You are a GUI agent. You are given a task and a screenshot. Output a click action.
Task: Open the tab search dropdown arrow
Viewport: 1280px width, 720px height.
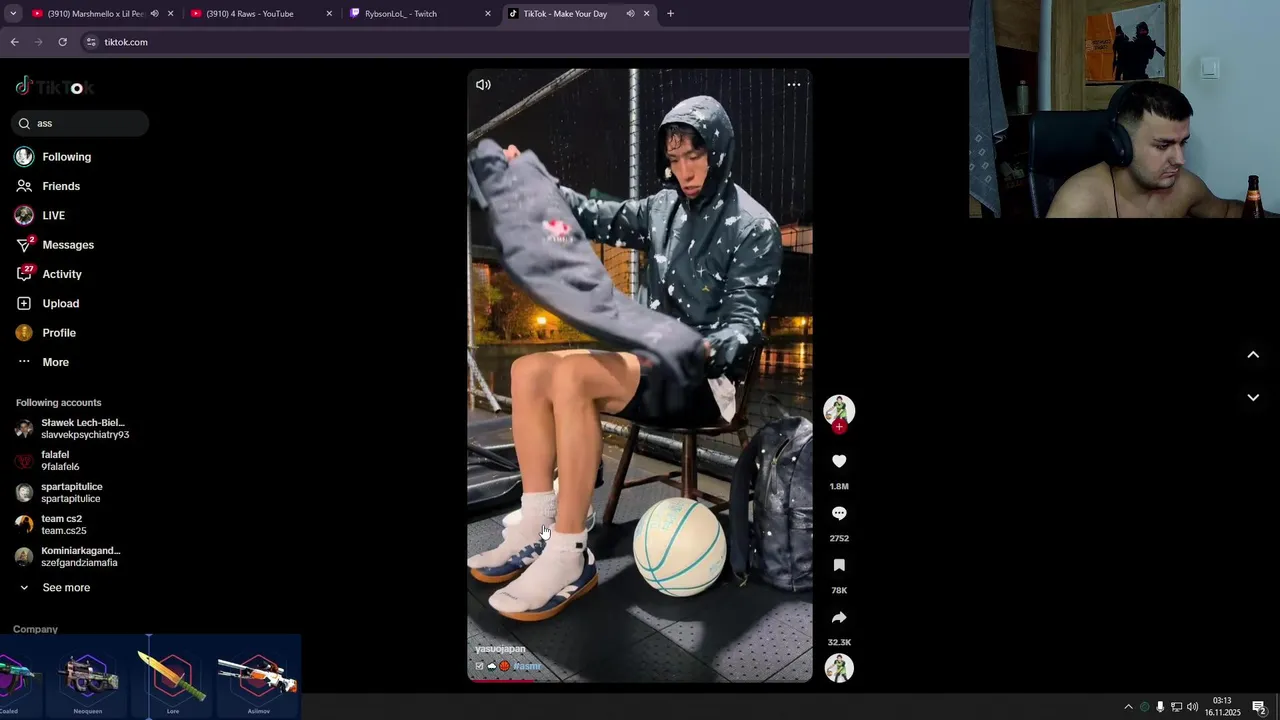click(x=12, y=14)
